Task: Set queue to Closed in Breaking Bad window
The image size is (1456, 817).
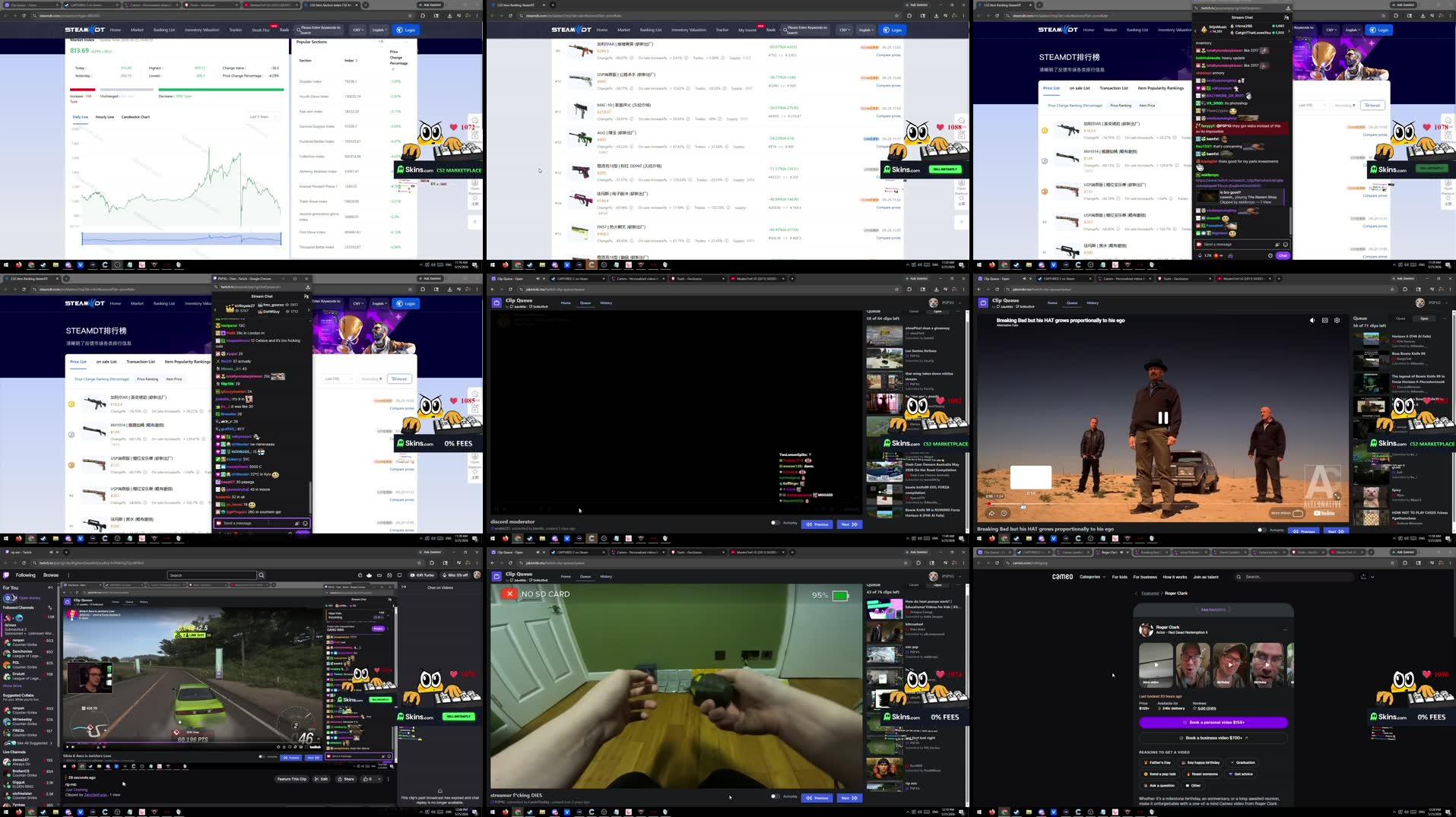Action: [1400, 318]
